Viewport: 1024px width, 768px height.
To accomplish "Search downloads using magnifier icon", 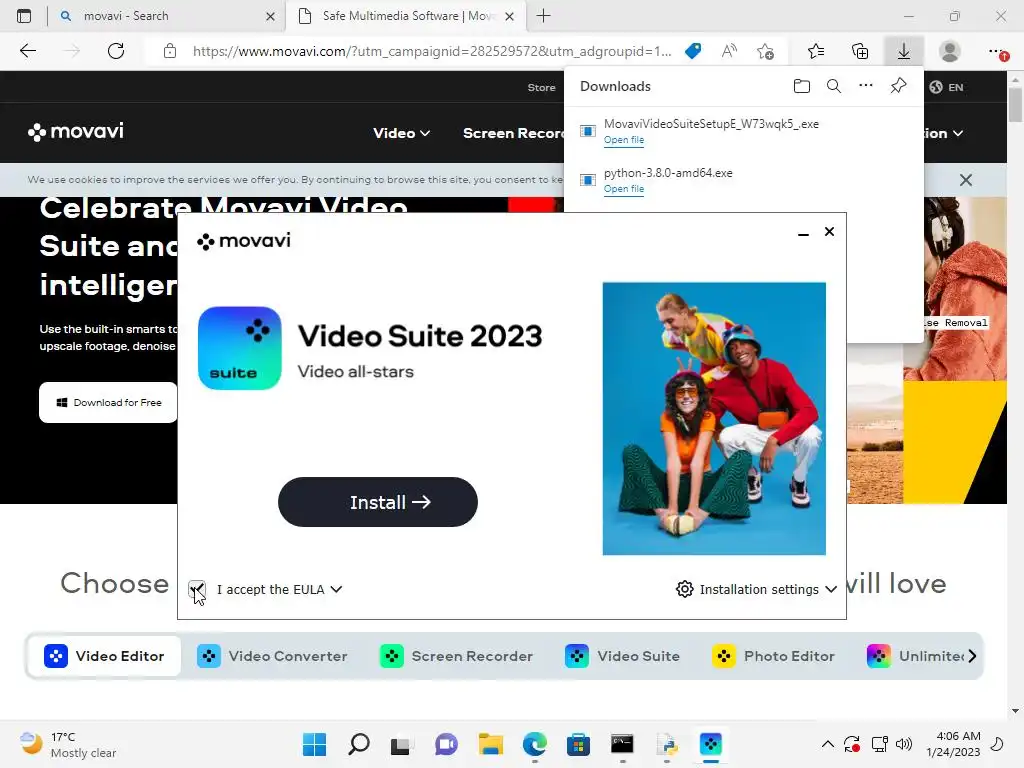I will coord(834,86).
